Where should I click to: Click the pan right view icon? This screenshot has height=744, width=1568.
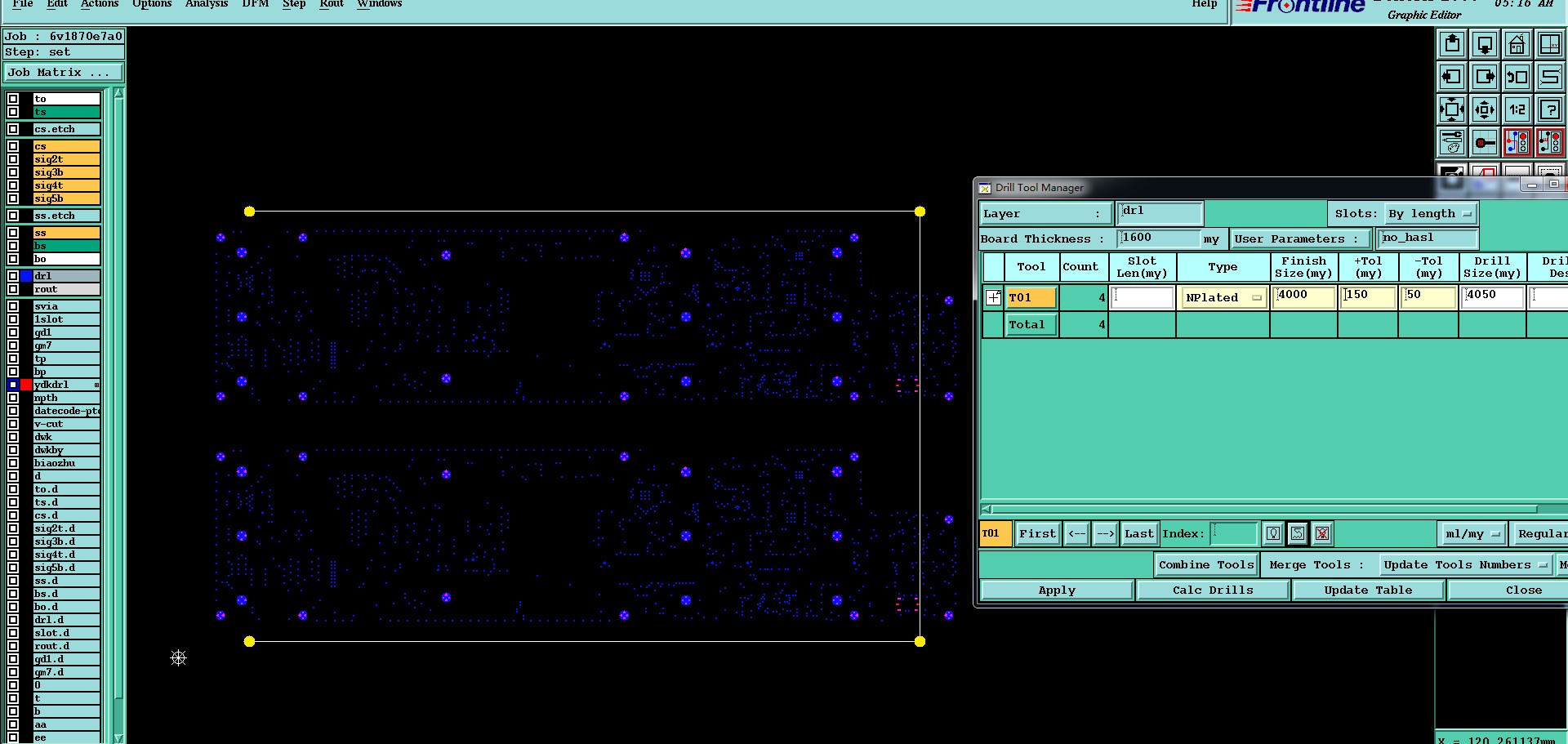point(1485,77)
